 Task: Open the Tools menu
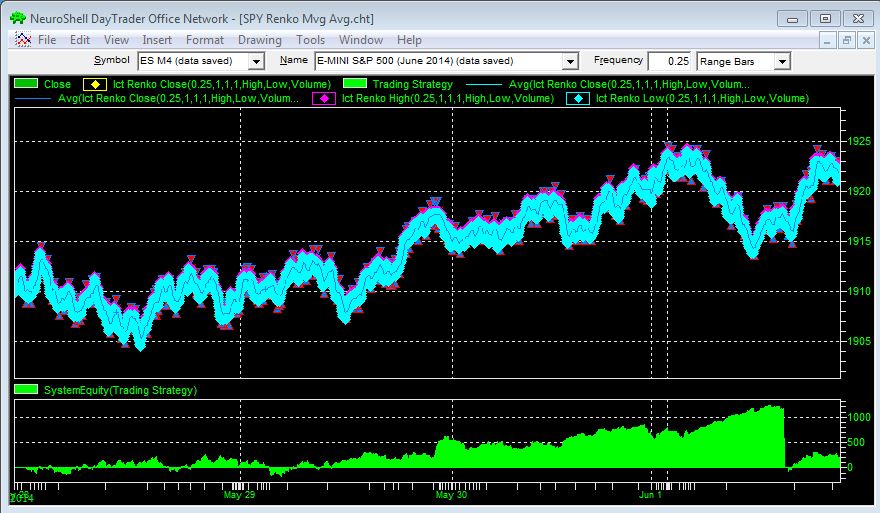pyautogui.click(x=310, y=40)
